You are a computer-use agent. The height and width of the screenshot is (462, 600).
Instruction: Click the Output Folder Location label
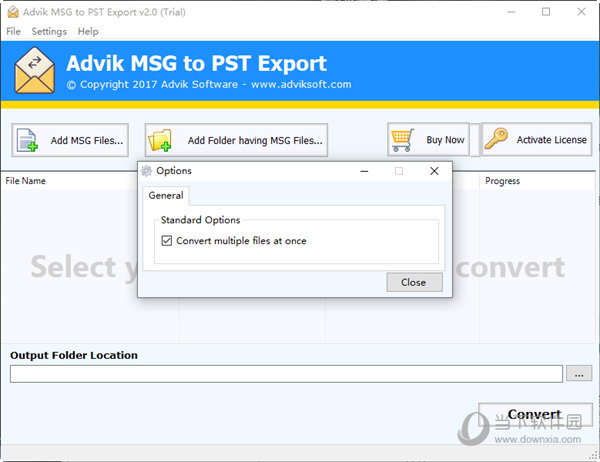point(74,355)
